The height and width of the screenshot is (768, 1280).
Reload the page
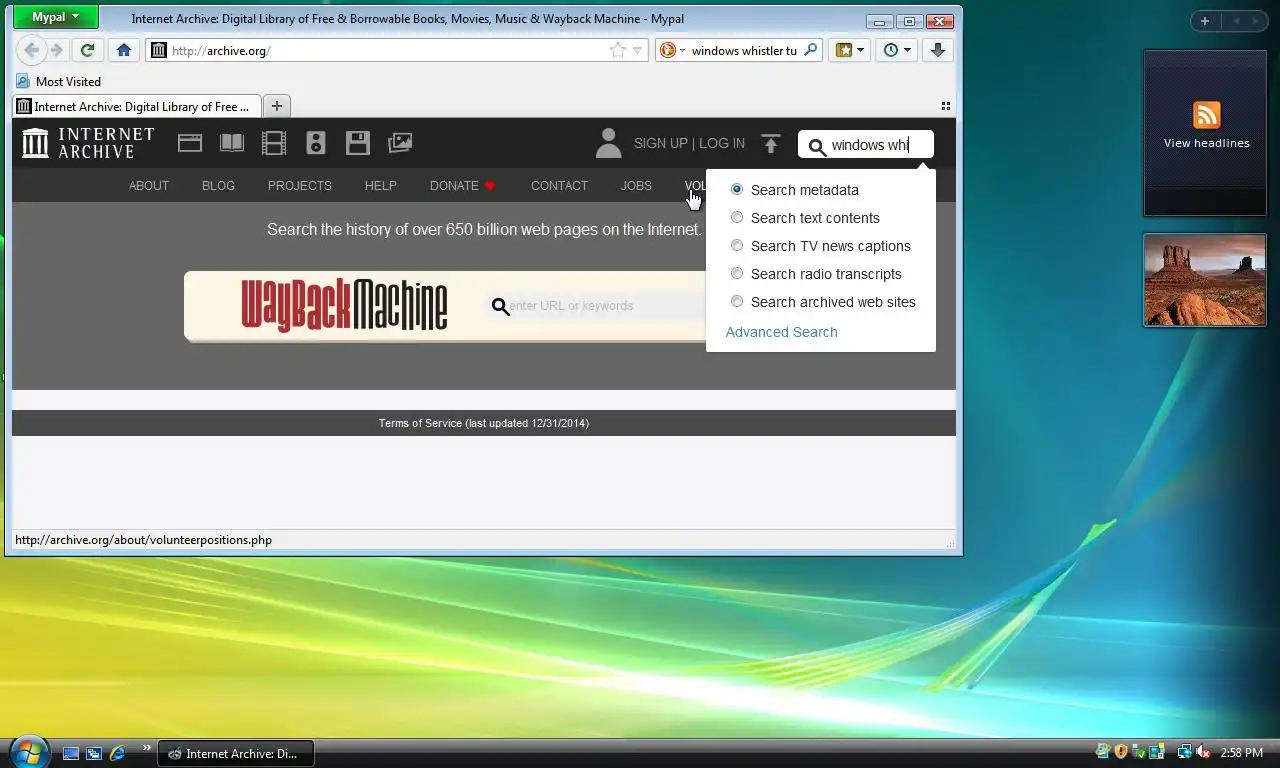coord(88,50)
